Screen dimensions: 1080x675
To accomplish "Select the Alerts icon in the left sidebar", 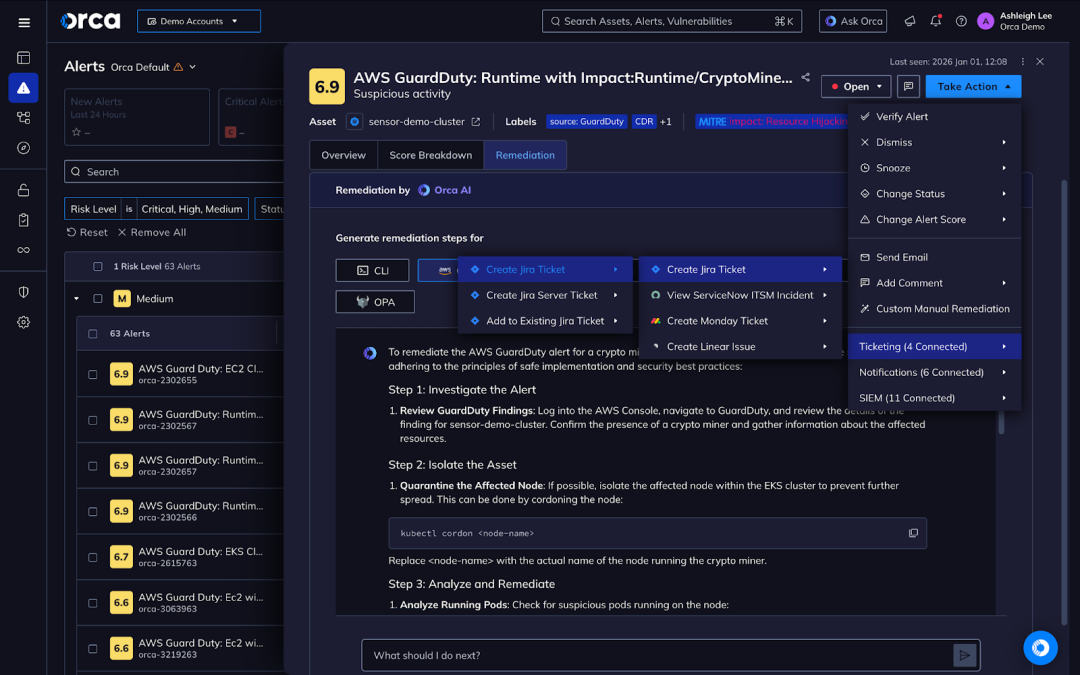I will [22, 86].
